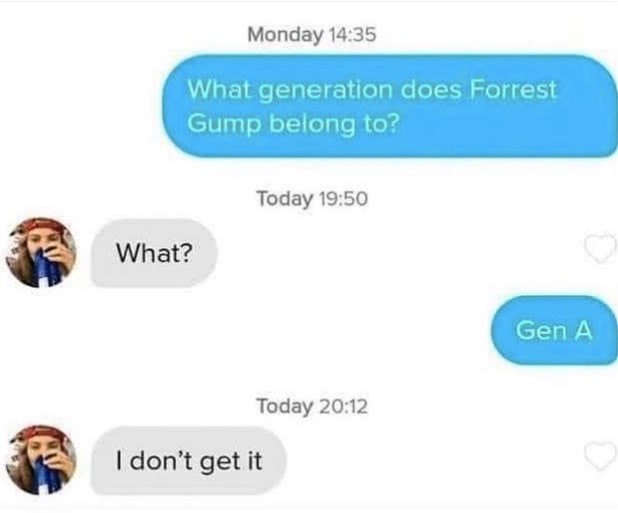The image size is (618, 513).
Task: Click the word "don't" in last reply
Action: click(161, 460)
